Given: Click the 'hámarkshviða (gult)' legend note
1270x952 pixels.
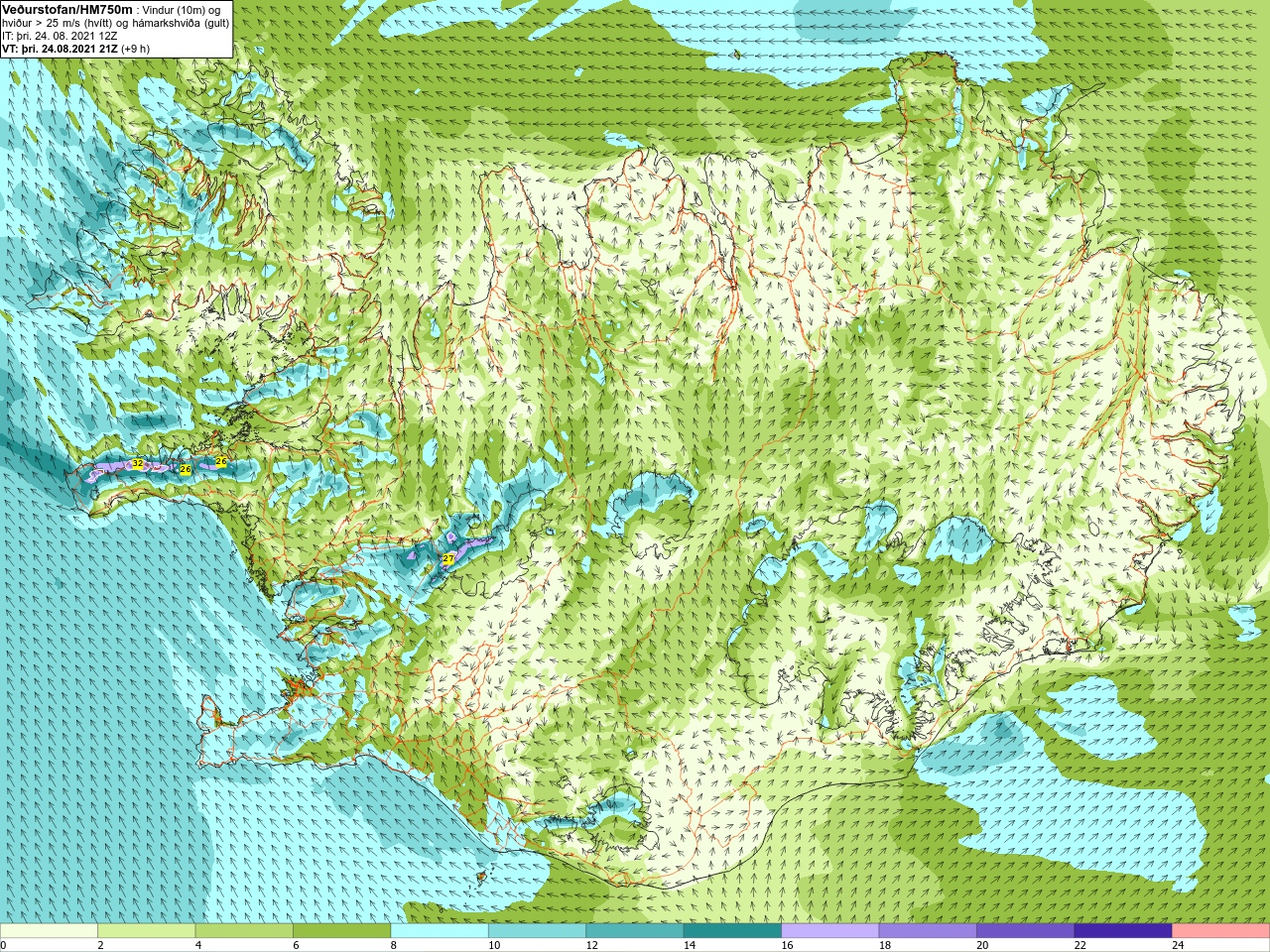Looking at the screenshot, I should tap(181, 23).
